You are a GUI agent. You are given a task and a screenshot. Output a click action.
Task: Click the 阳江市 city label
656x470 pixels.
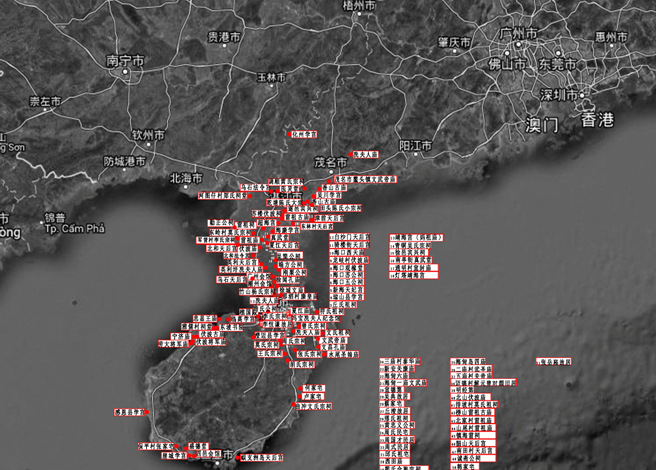[x=415, y=146]
